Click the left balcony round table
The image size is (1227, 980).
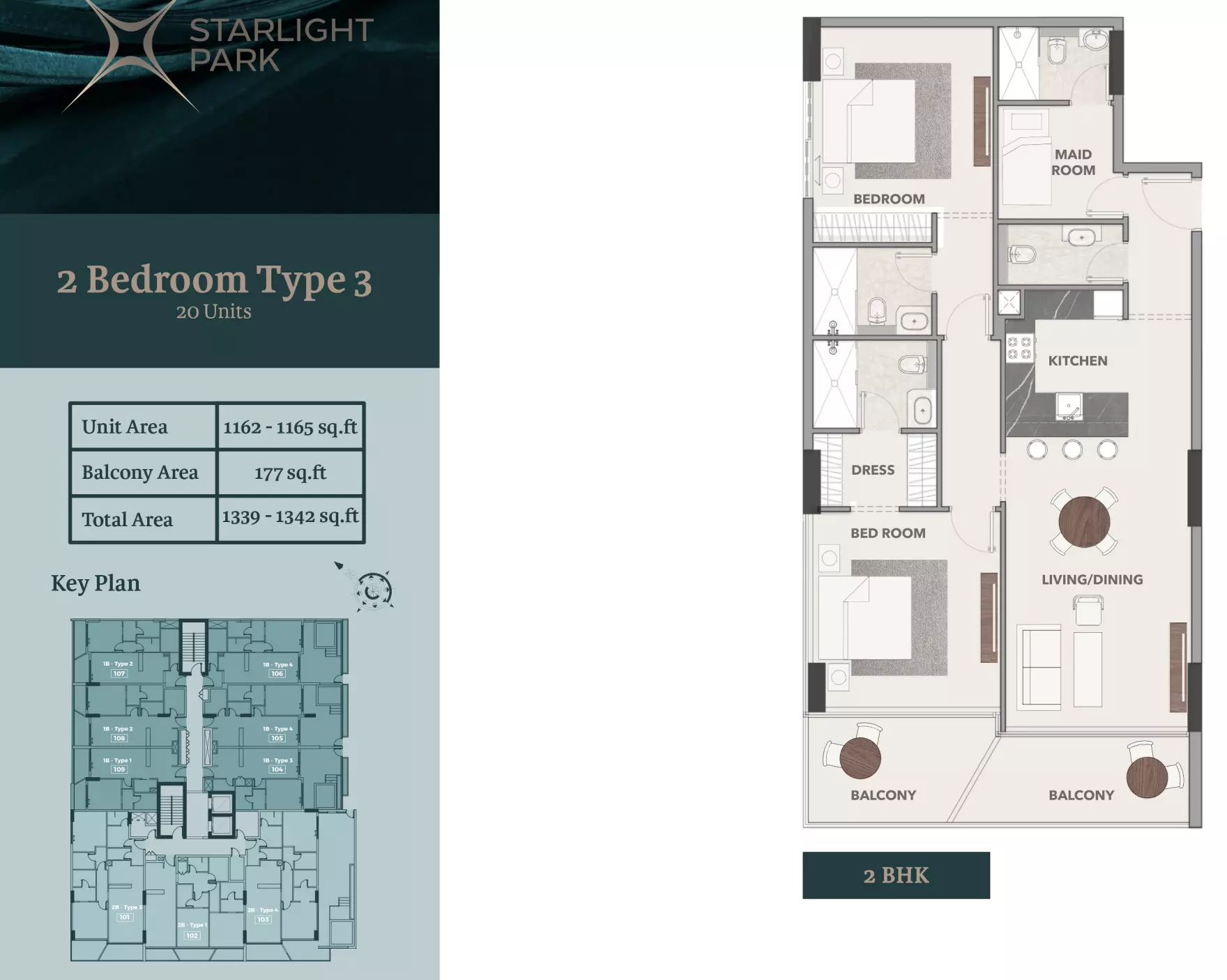click(x=860, y=758)
